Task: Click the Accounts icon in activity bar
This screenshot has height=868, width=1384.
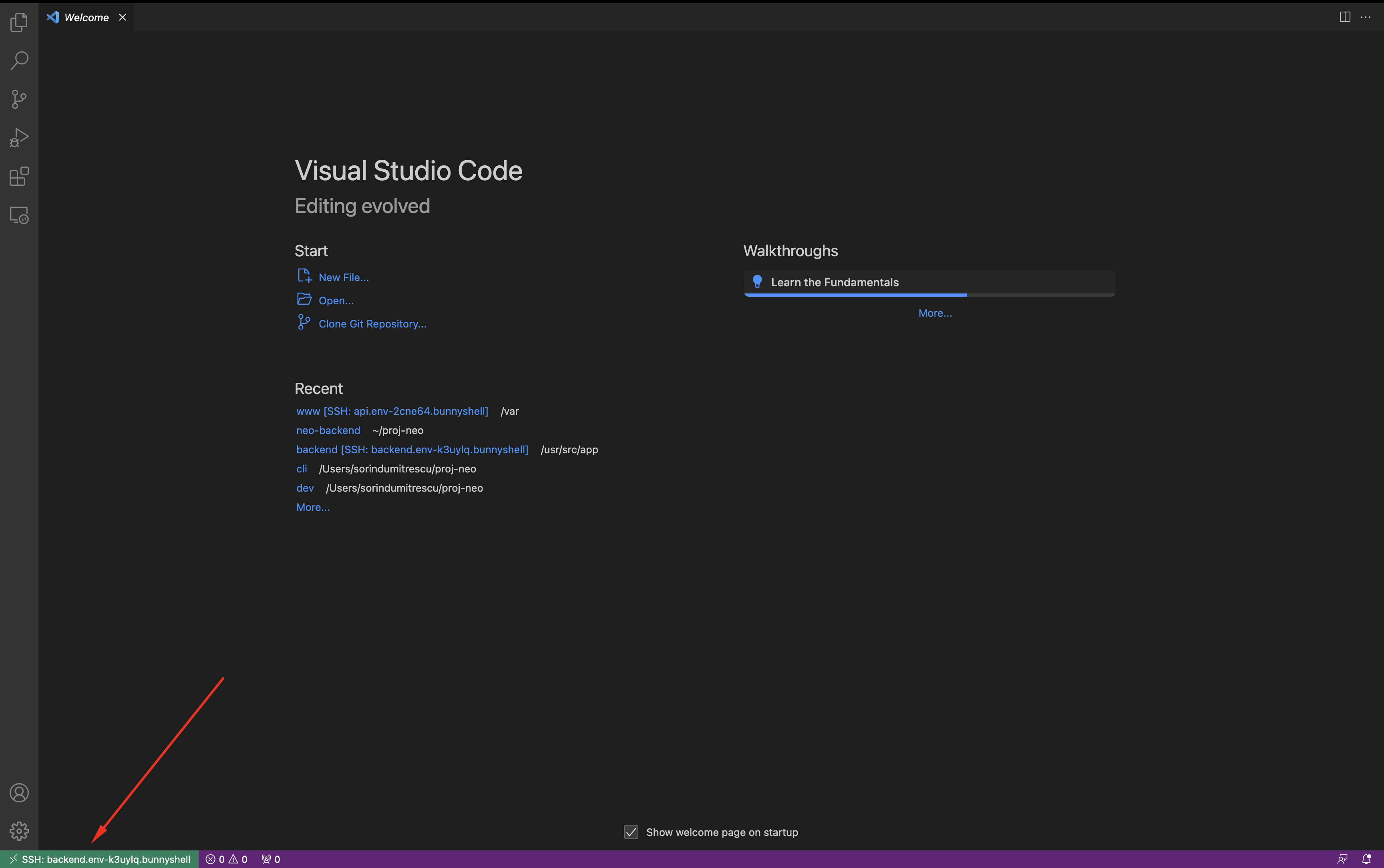Action: tap(19, 793)
